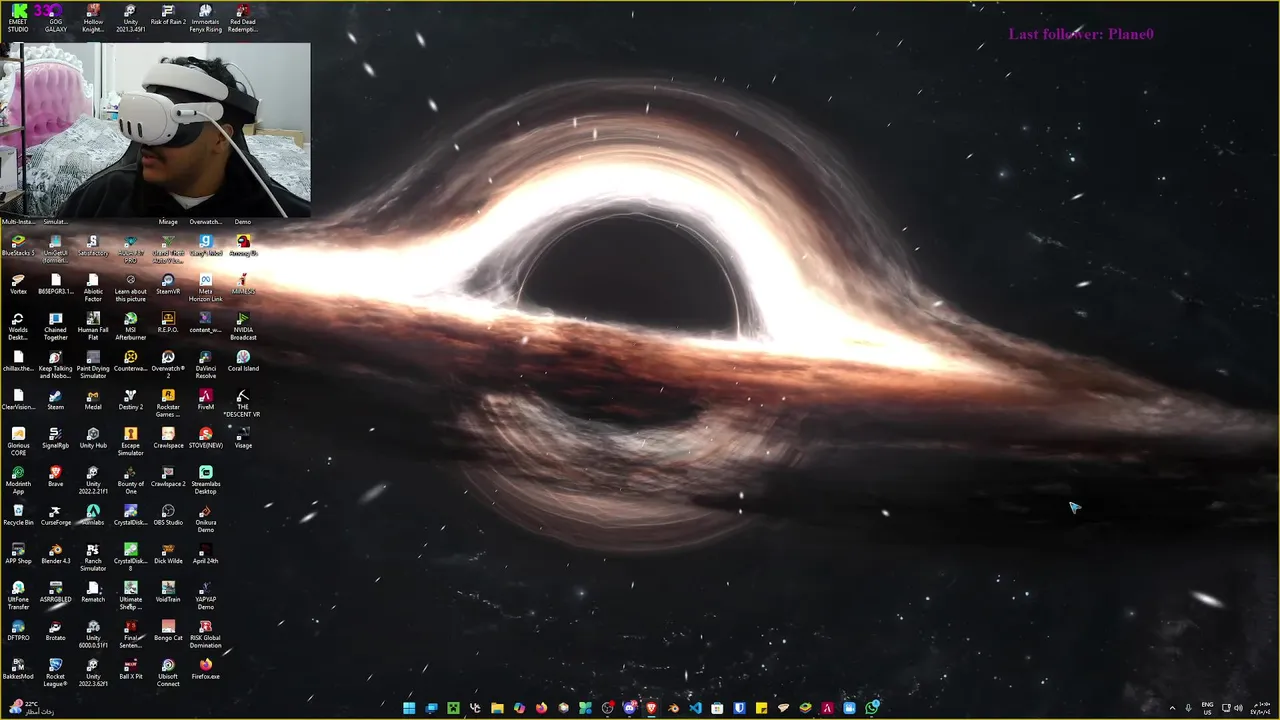Open the Rockstar Games launcher shortcut
Viewport: 1280px width, 720px height.
coord(168,403)
